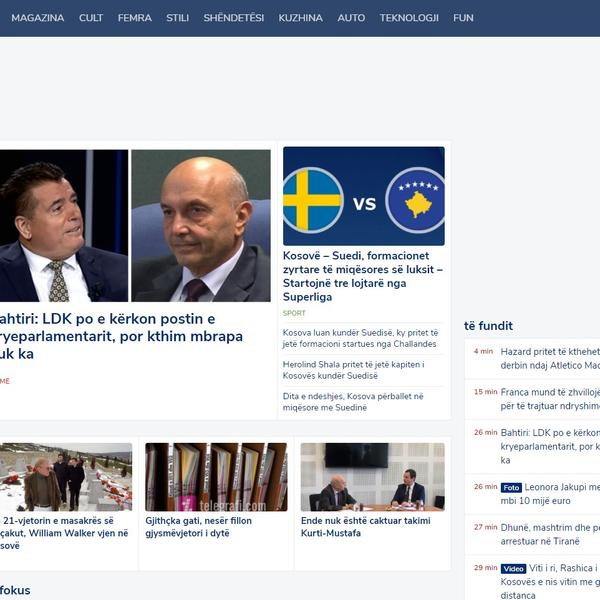
Task: Select STILI in the navigation bar
Action: click(178, 18)
